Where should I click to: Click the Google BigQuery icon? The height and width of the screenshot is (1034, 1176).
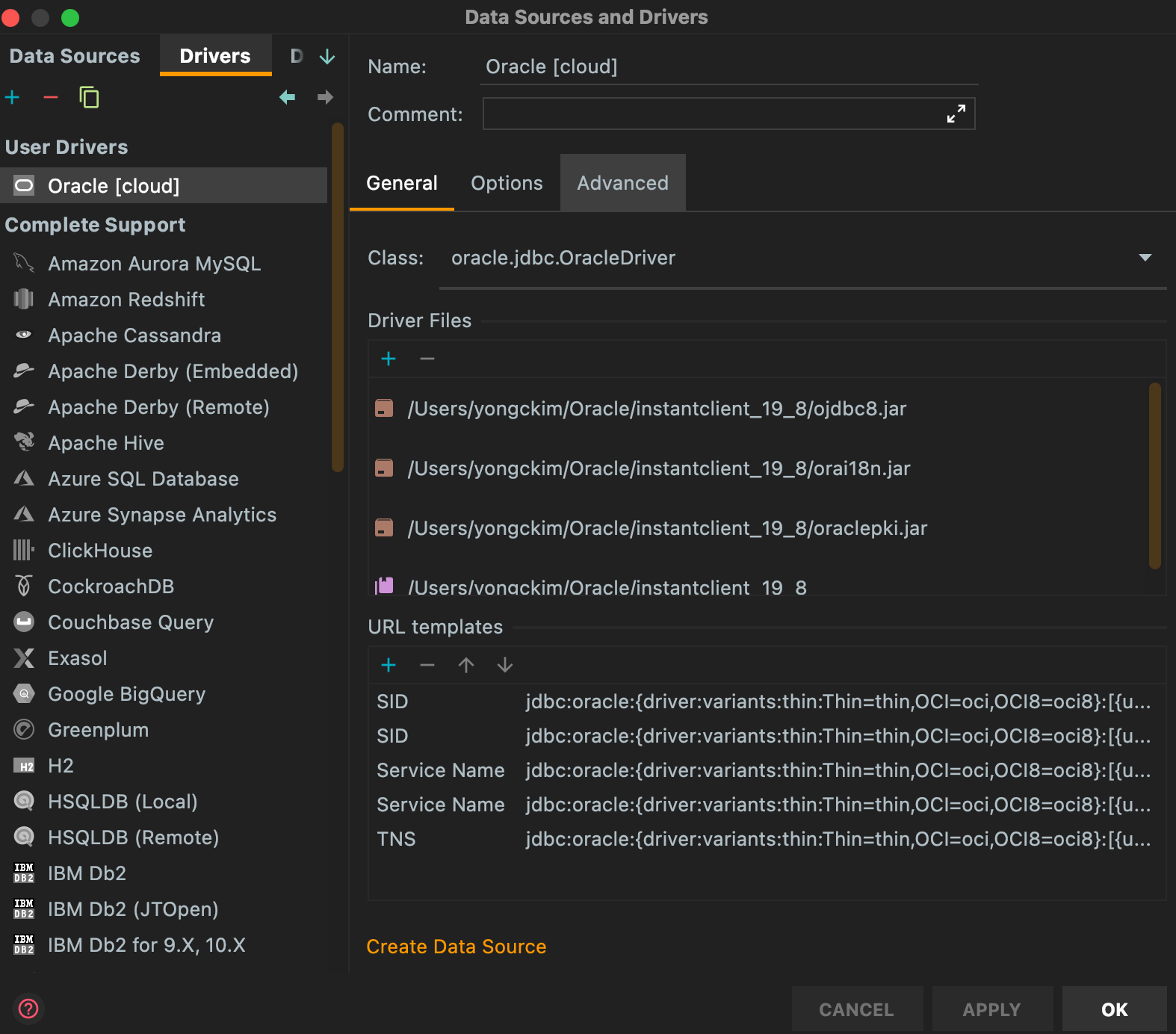tap(24, 693)
